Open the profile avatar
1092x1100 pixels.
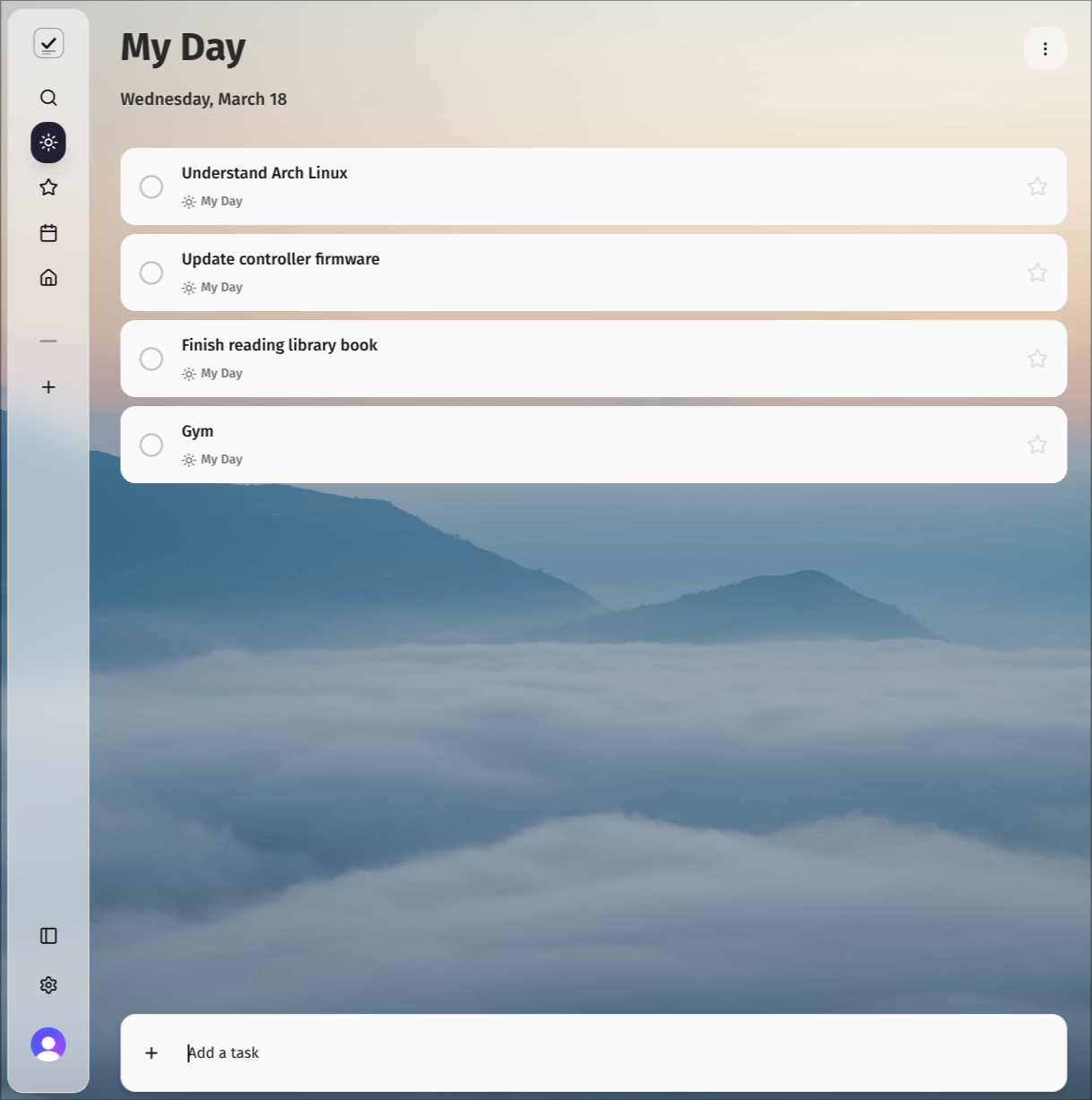click(x=48, y=1044)
